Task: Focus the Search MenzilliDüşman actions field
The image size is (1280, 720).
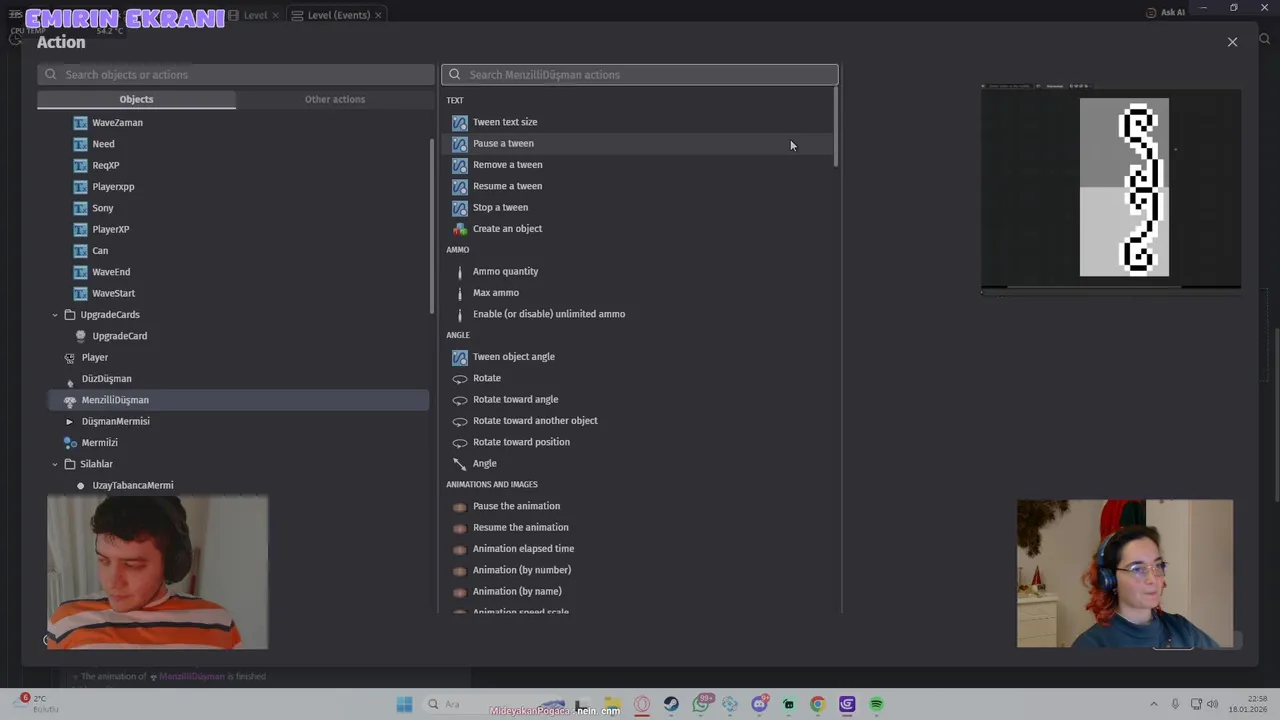Action: pos(640,74)
